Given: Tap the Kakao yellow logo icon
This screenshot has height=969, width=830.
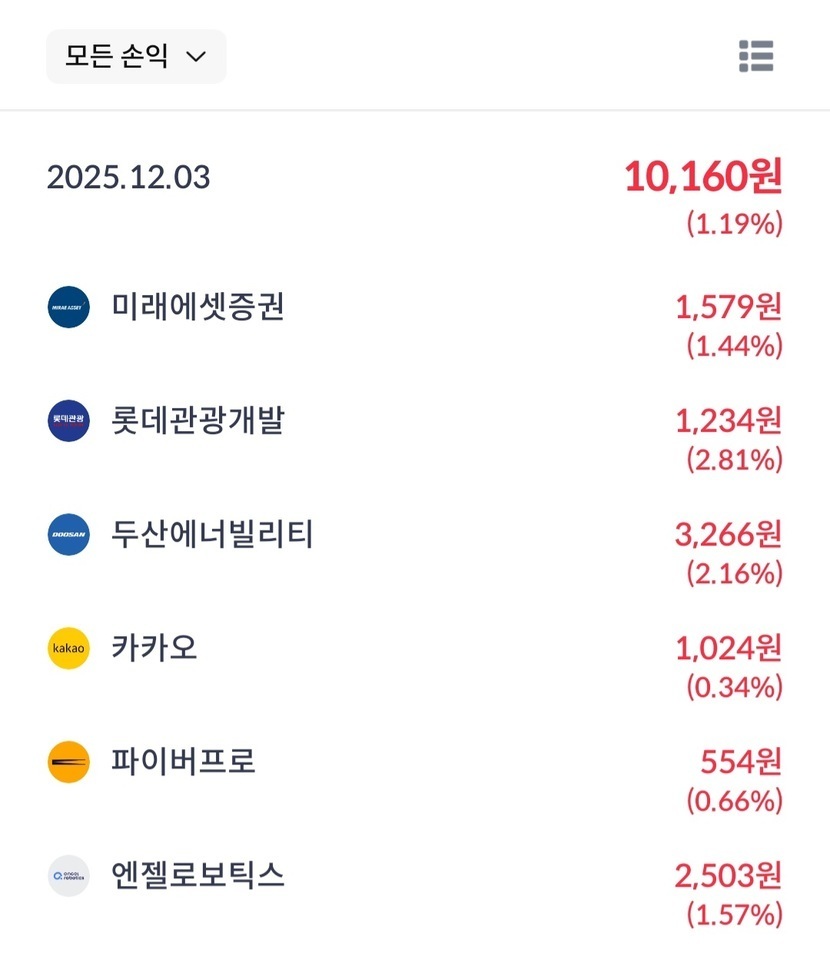Looking at the screenshot, I should (69, 648).
